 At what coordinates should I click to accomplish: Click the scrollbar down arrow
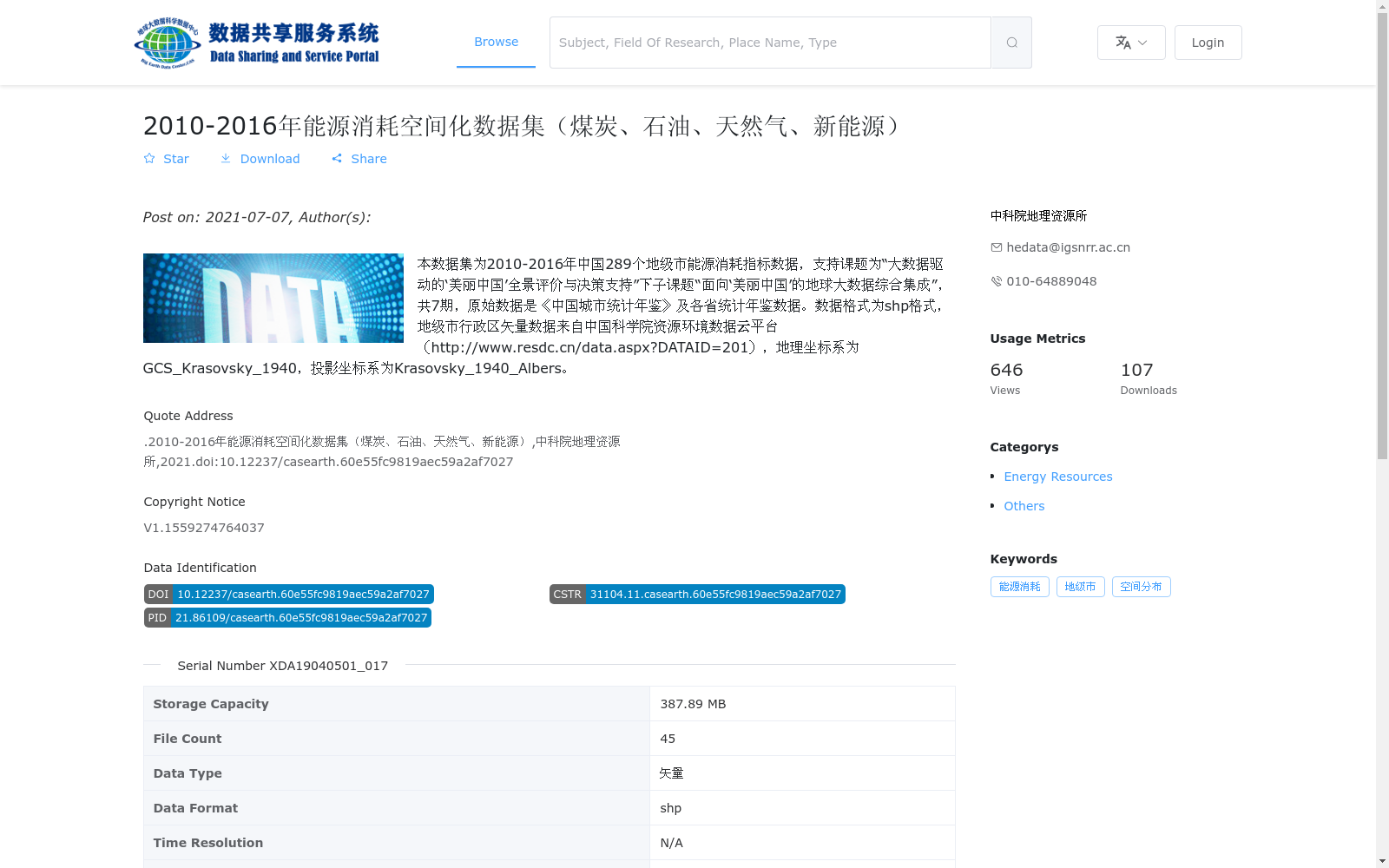point(1382,861)
